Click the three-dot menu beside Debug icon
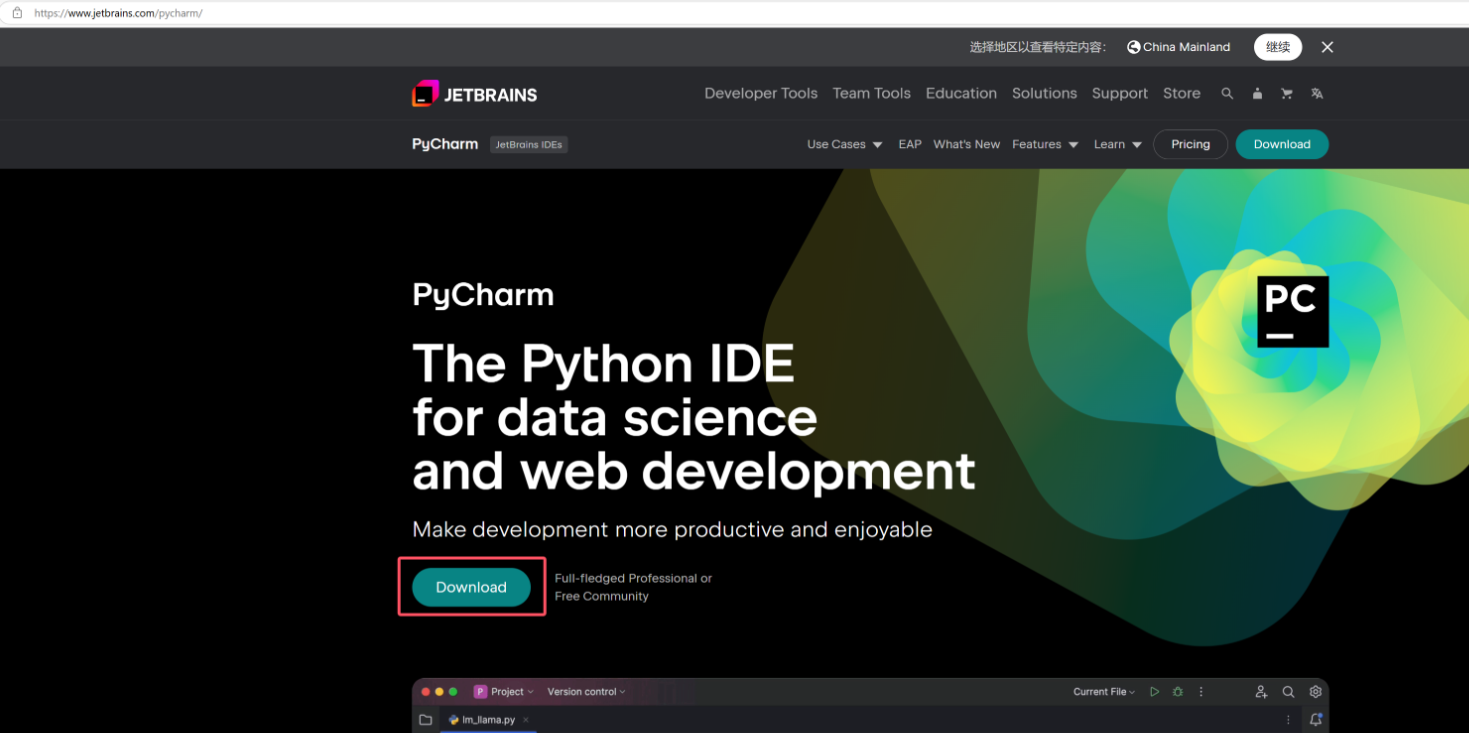1469x733 pixels. coord(1201,692)
